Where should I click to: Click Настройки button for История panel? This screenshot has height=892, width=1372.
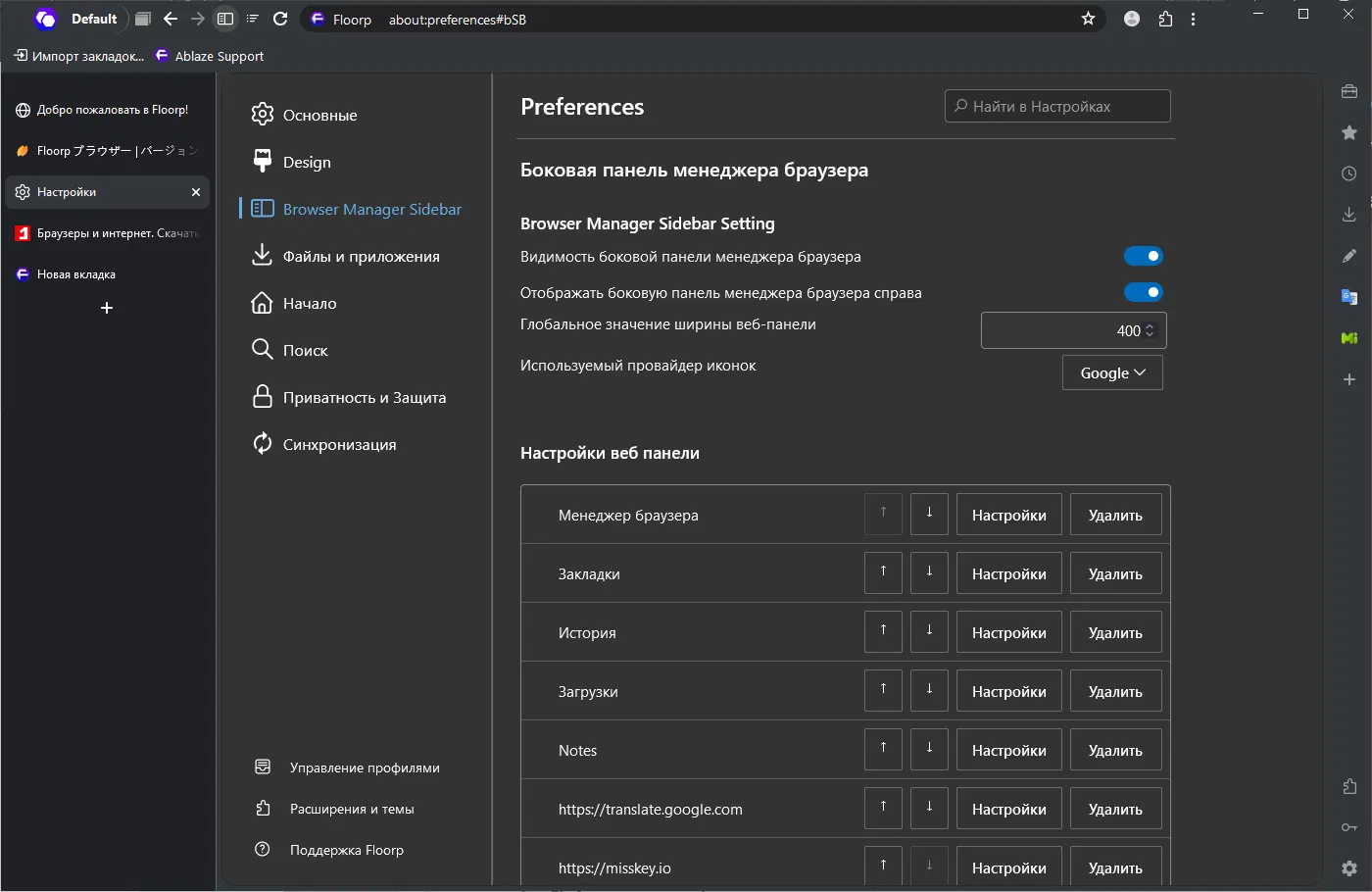1008,632
